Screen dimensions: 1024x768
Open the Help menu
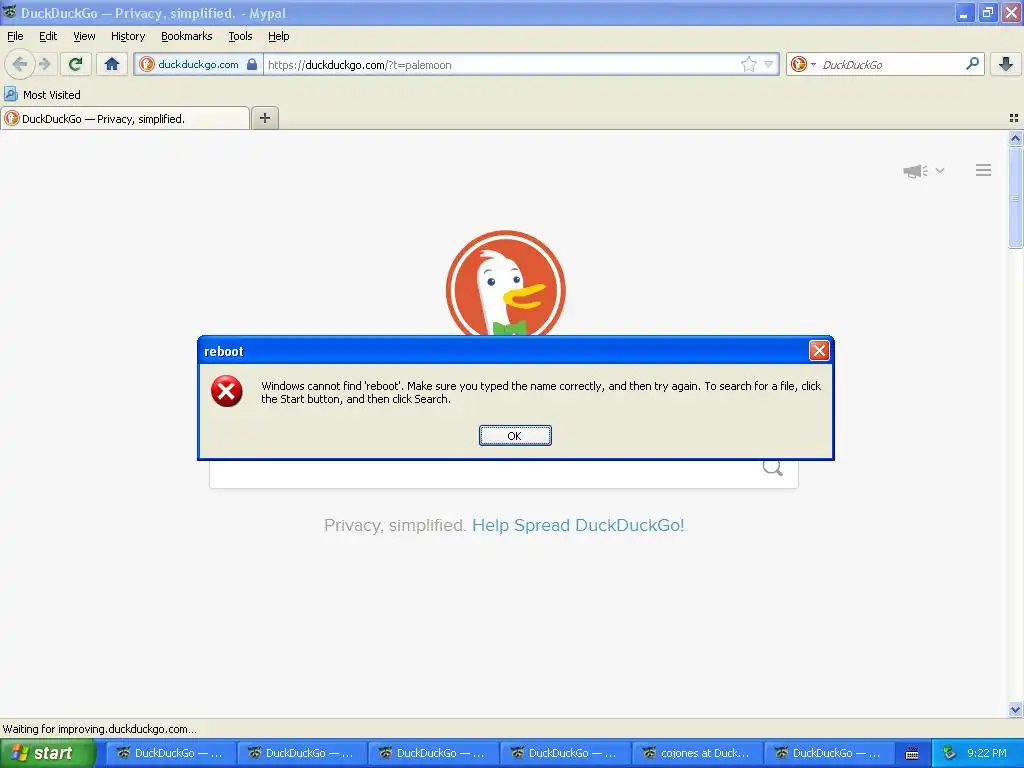[278, 36]
